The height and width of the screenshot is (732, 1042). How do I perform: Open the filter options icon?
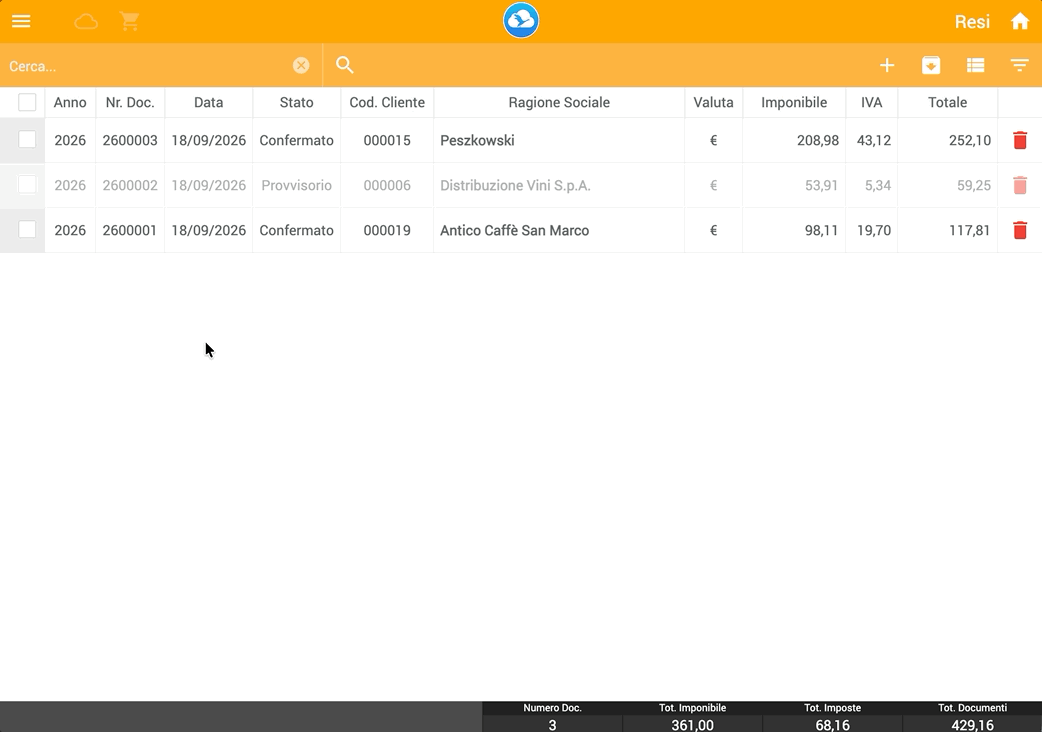[1019, 65]
